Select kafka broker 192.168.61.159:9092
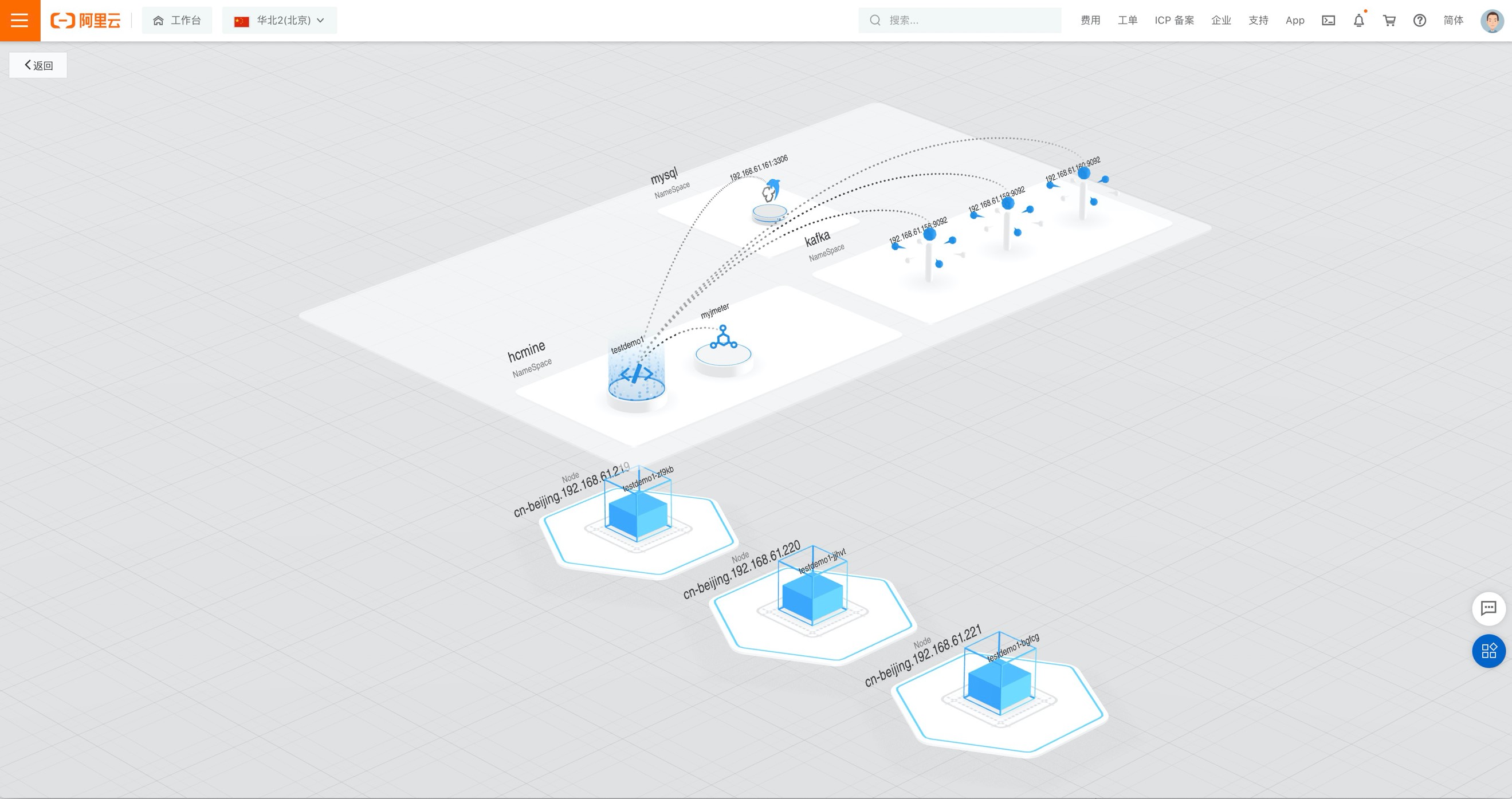The image size is (1512, 799). (x=1007, y=223)
